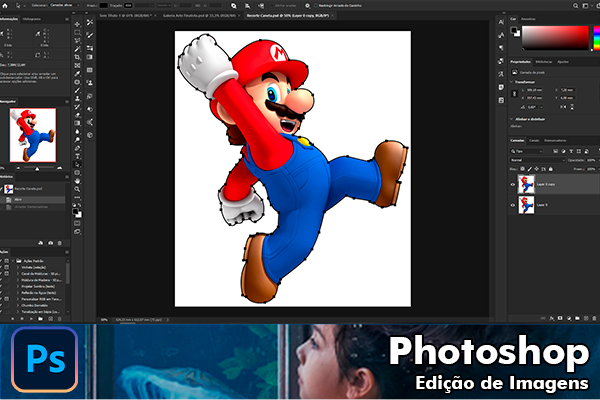Select the Eraser tool
Image resolution: width=600 pixels, height=400 pixels.
[77, 115]
